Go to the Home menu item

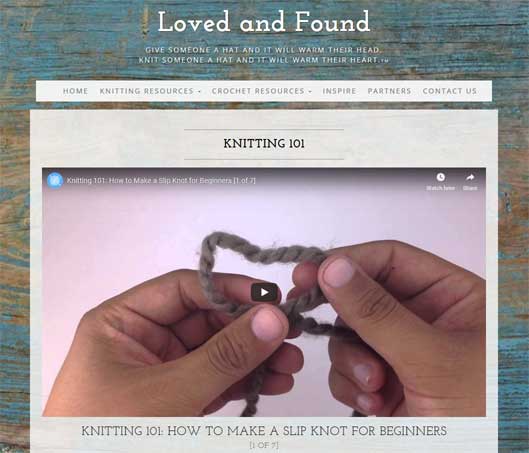click(76, 91)
